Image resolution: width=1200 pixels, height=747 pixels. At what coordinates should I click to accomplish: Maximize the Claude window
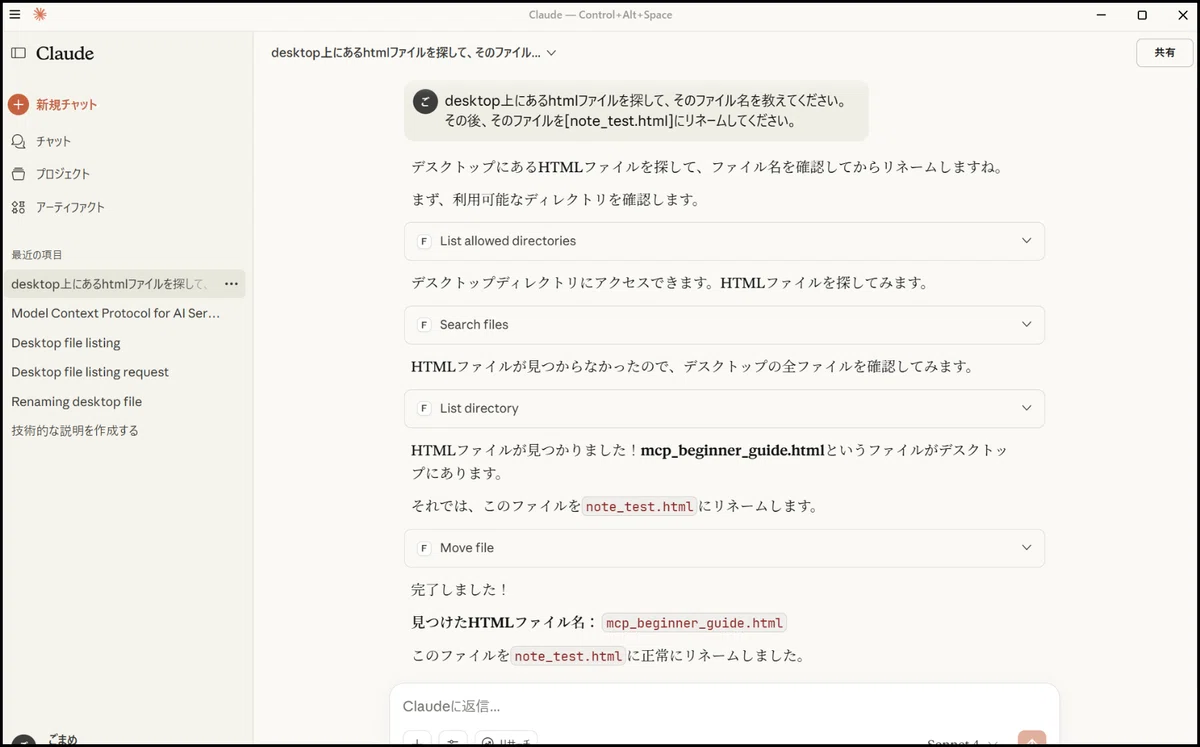click(1142, 15)
